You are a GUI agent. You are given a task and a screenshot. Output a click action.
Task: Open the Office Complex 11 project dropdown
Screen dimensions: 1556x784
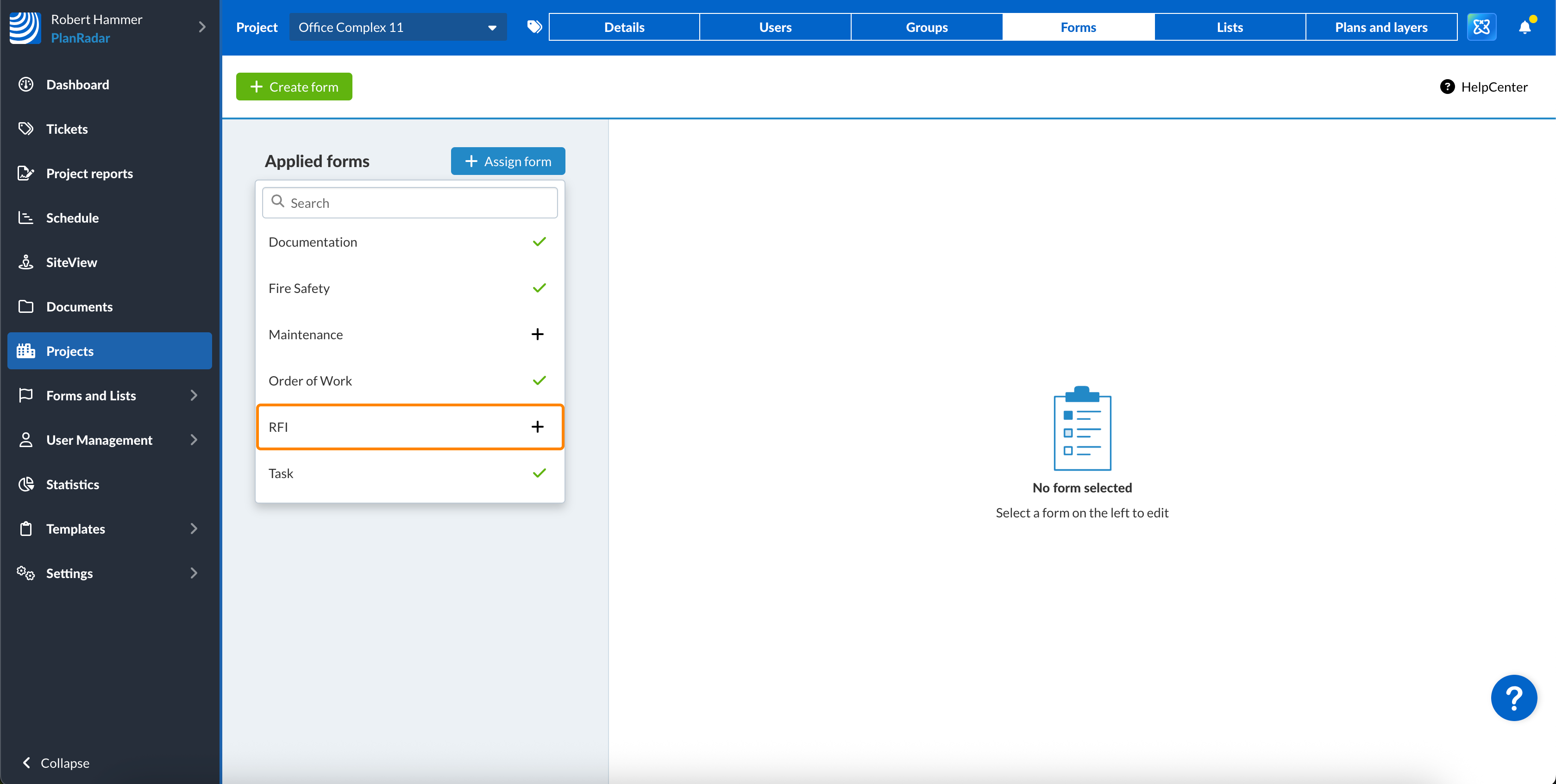(397, 27)
